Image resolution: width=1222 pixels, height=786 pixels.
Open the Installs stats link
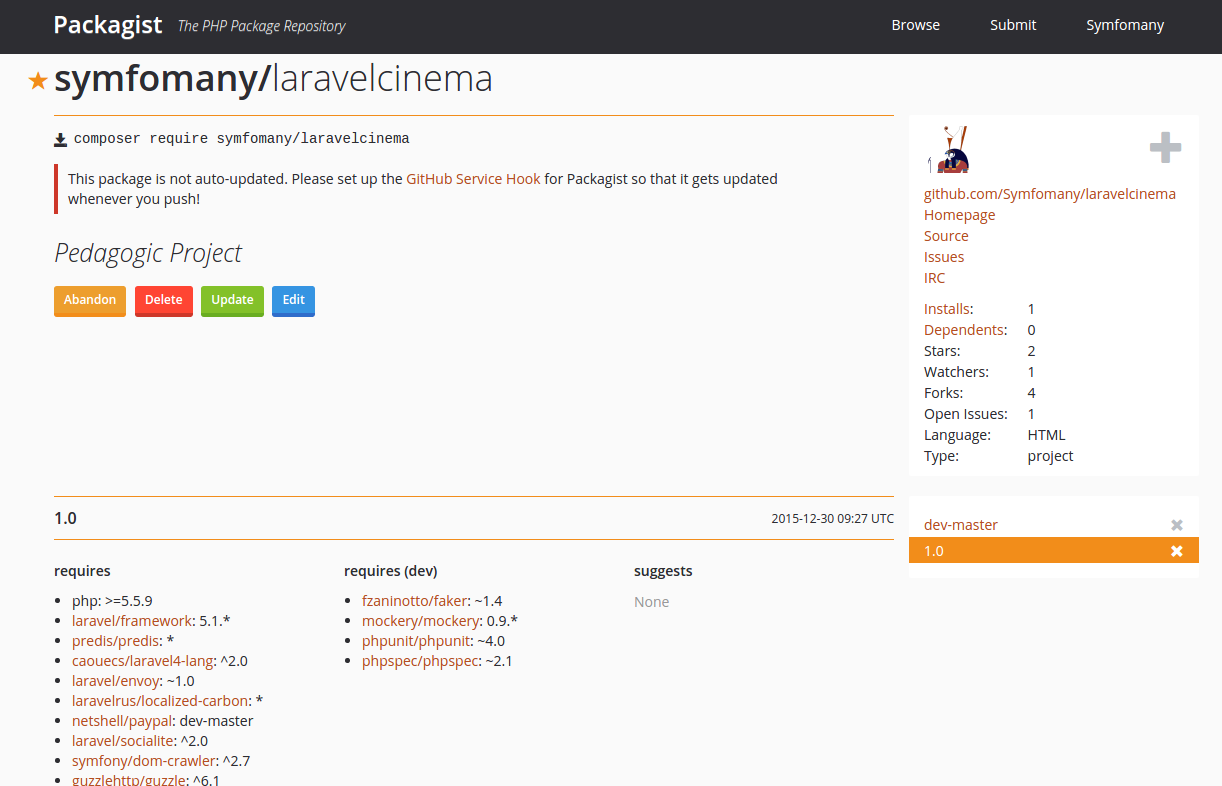coord(946,309)
